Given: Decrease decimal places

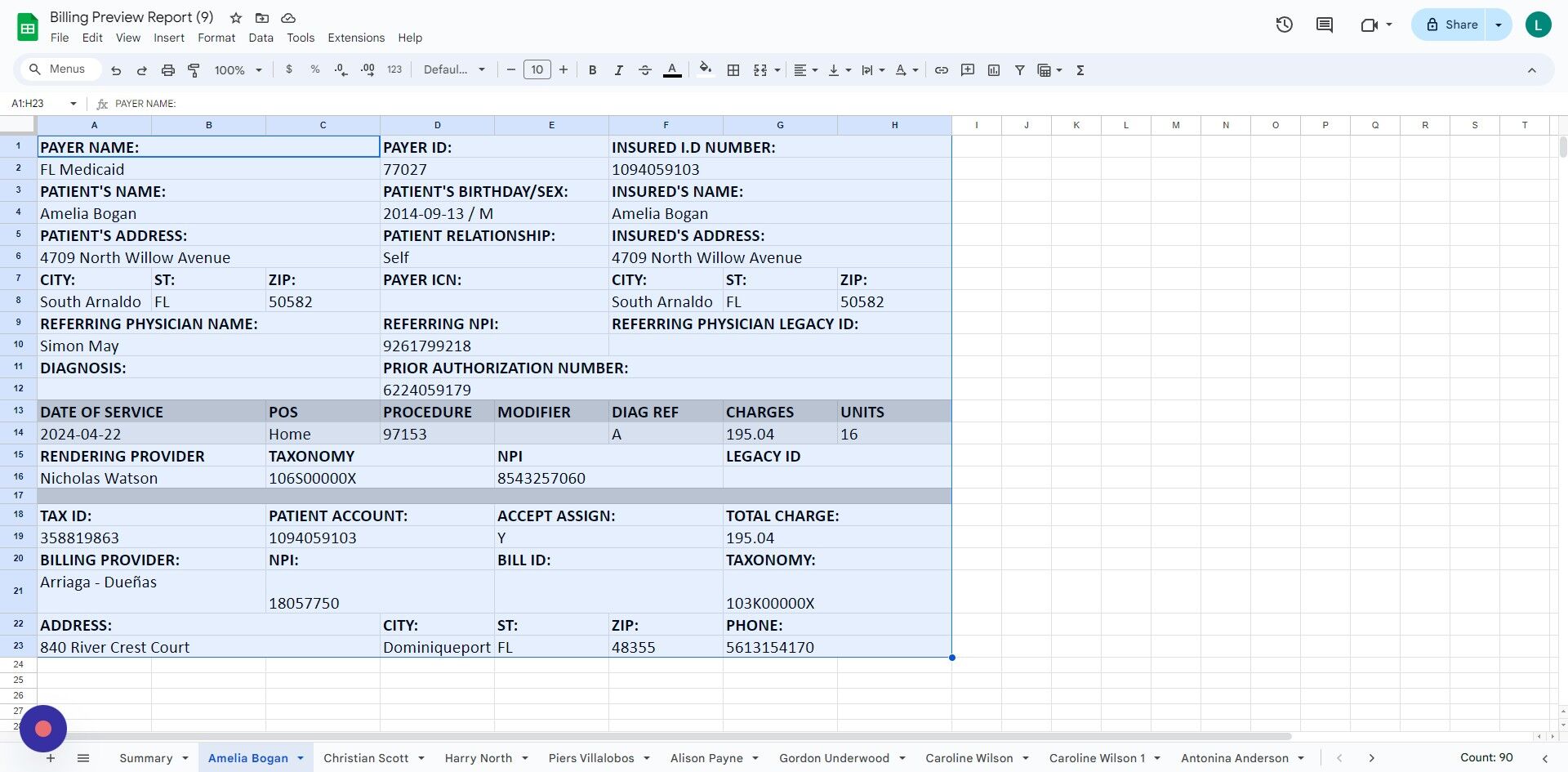Looking at the screenshot, I should pos(341,69).
